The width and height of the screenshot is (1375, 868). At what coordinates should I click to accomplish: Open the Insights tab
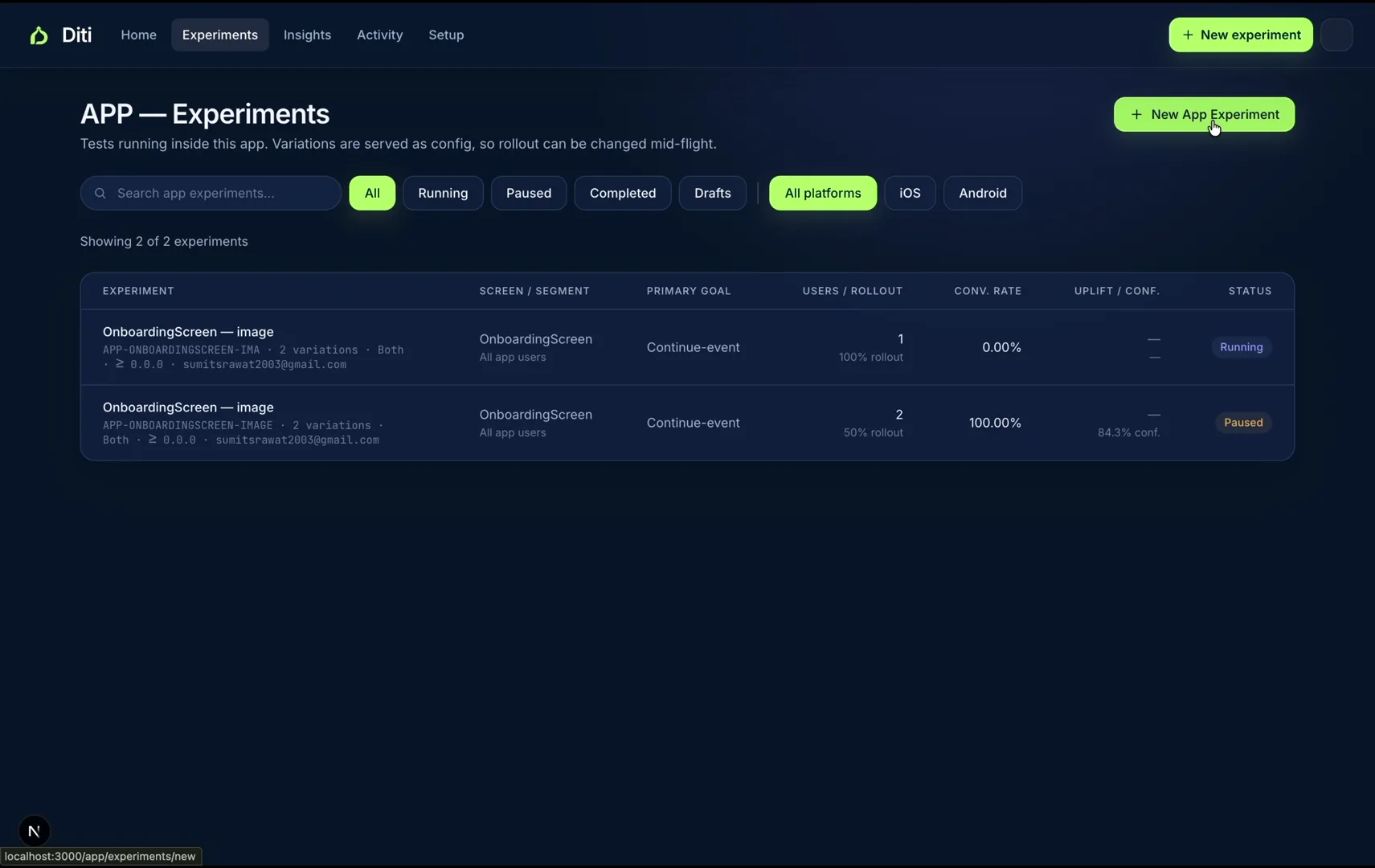click(x=307, y=35)
